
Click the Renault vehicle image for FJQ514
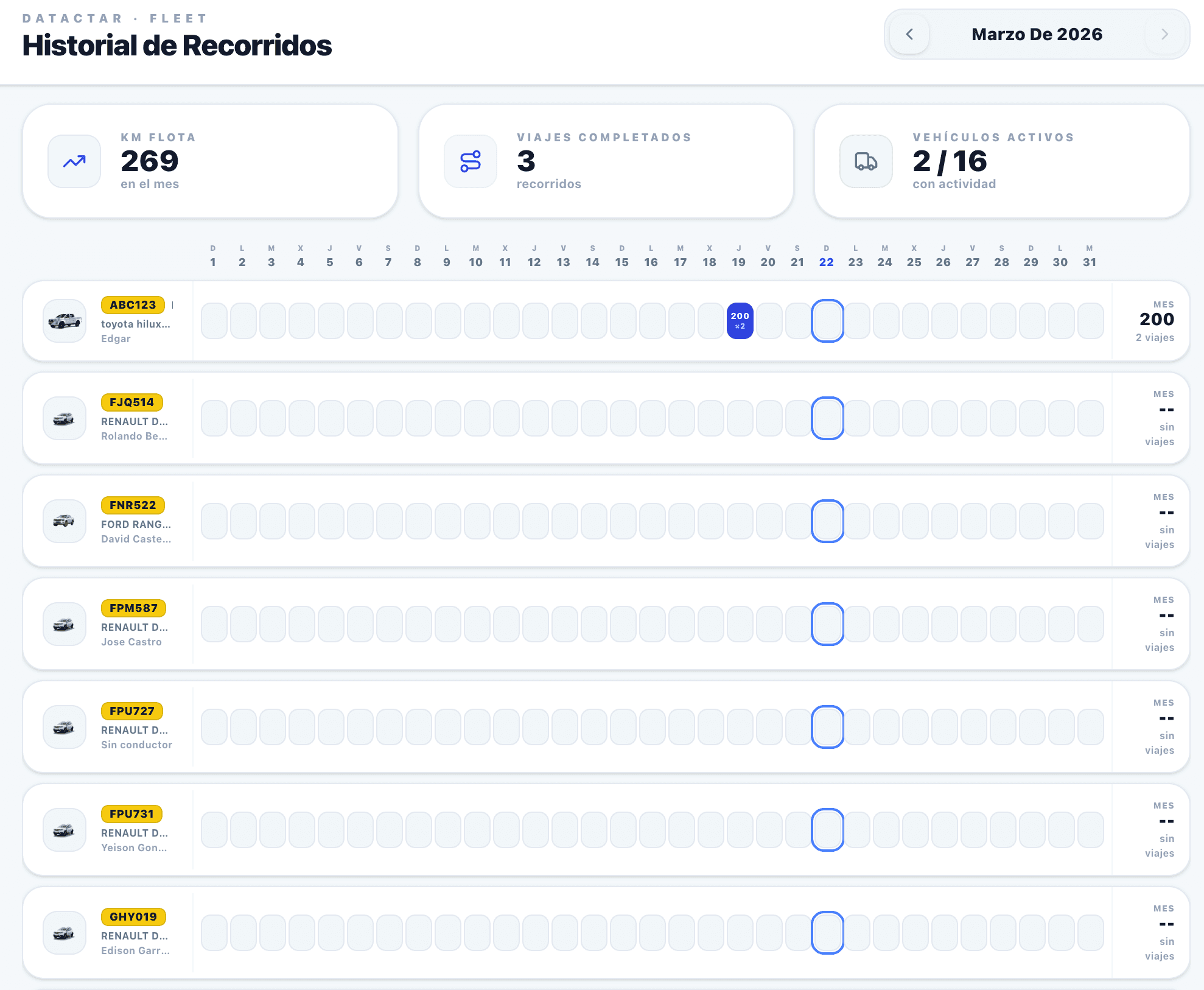64,418
